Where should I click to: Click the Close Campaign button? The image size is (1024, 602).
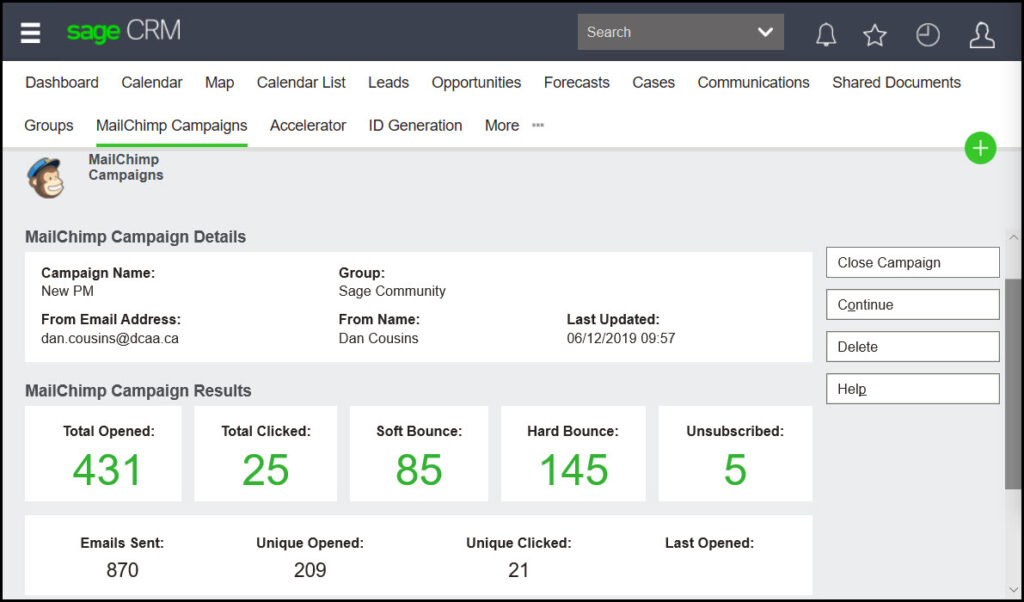(x=912, y=262)
